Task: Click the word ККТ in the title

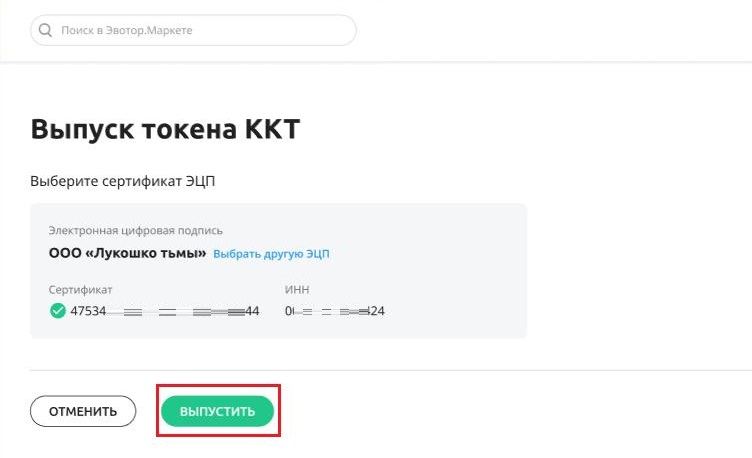Action: (272, 129)
